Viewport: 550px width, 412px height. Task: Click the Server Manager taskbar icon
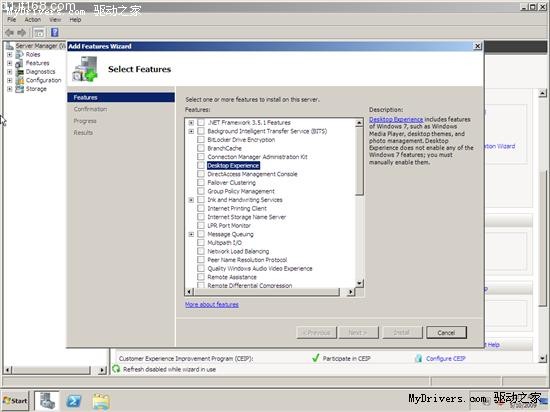coord(47,400)
